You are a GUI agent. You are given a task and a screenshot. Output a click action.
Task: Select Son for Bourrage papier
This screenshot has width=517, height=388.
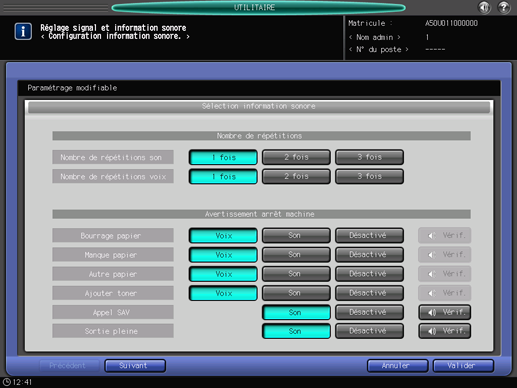pos(296,236)
